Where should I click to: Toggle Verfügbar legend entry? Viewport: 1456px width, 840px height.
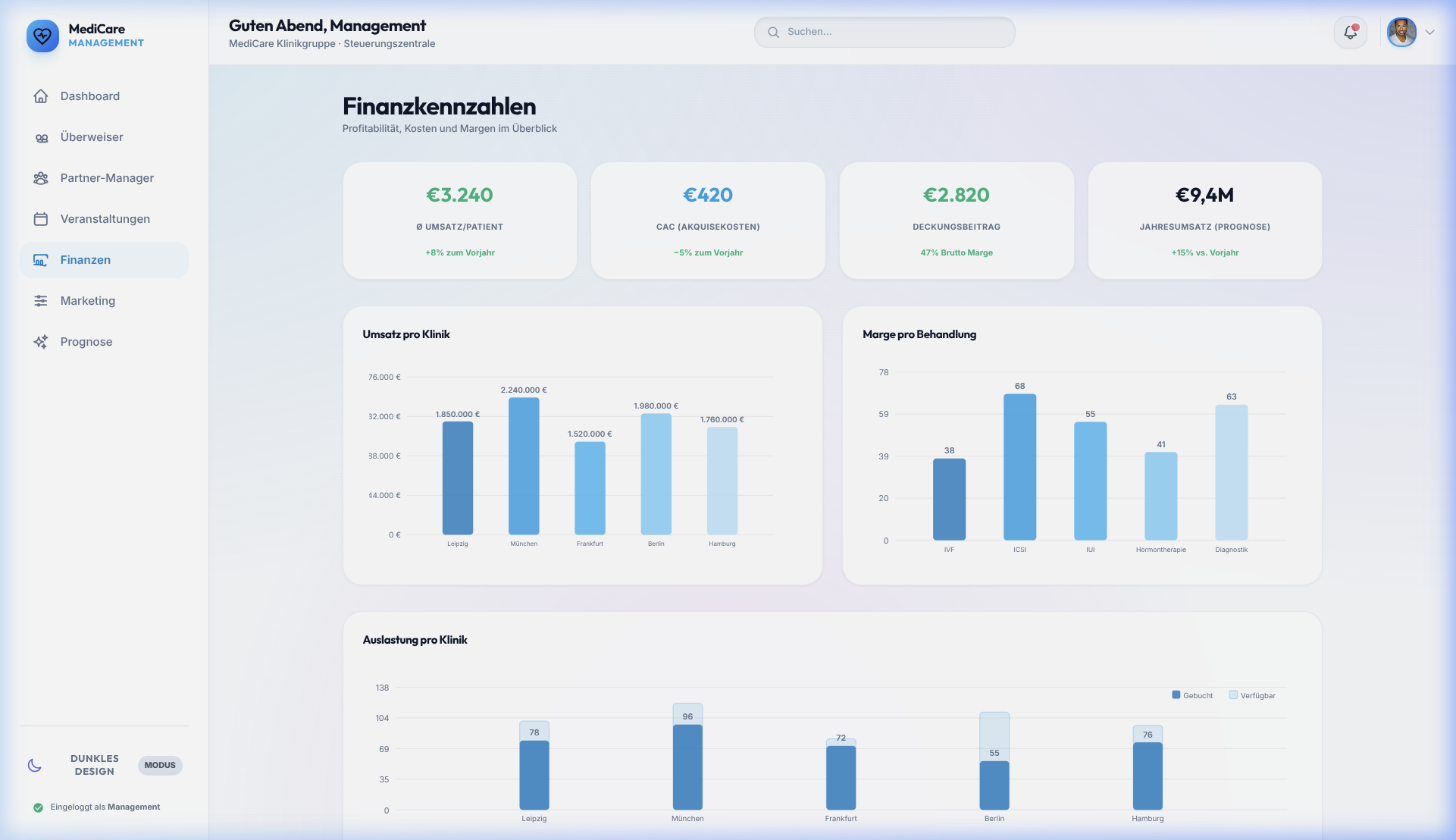point(1252,695)
